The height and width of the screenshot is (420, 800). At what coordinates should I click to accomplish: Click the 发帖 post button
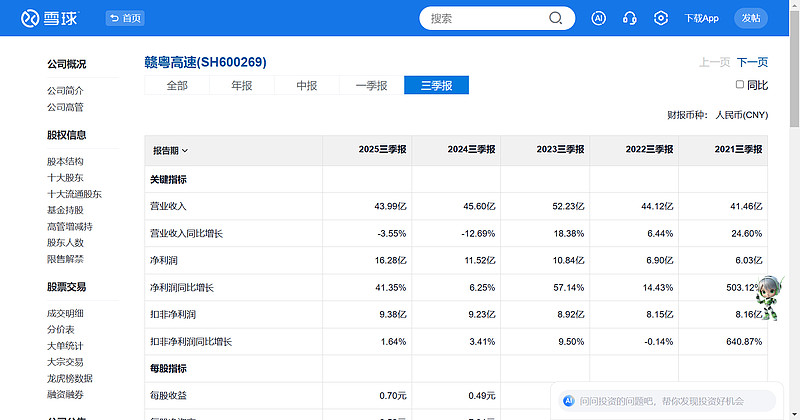click(x=751, y=18)
